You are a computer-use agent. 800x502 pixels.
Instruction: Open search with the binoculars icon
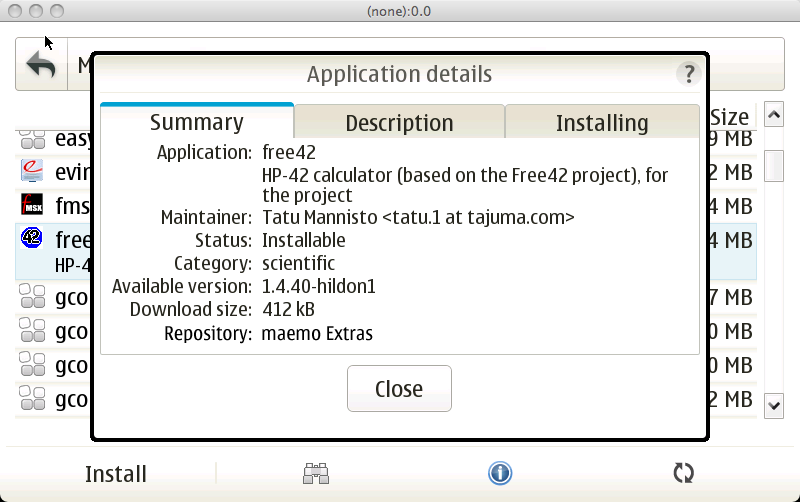point(316,473)
